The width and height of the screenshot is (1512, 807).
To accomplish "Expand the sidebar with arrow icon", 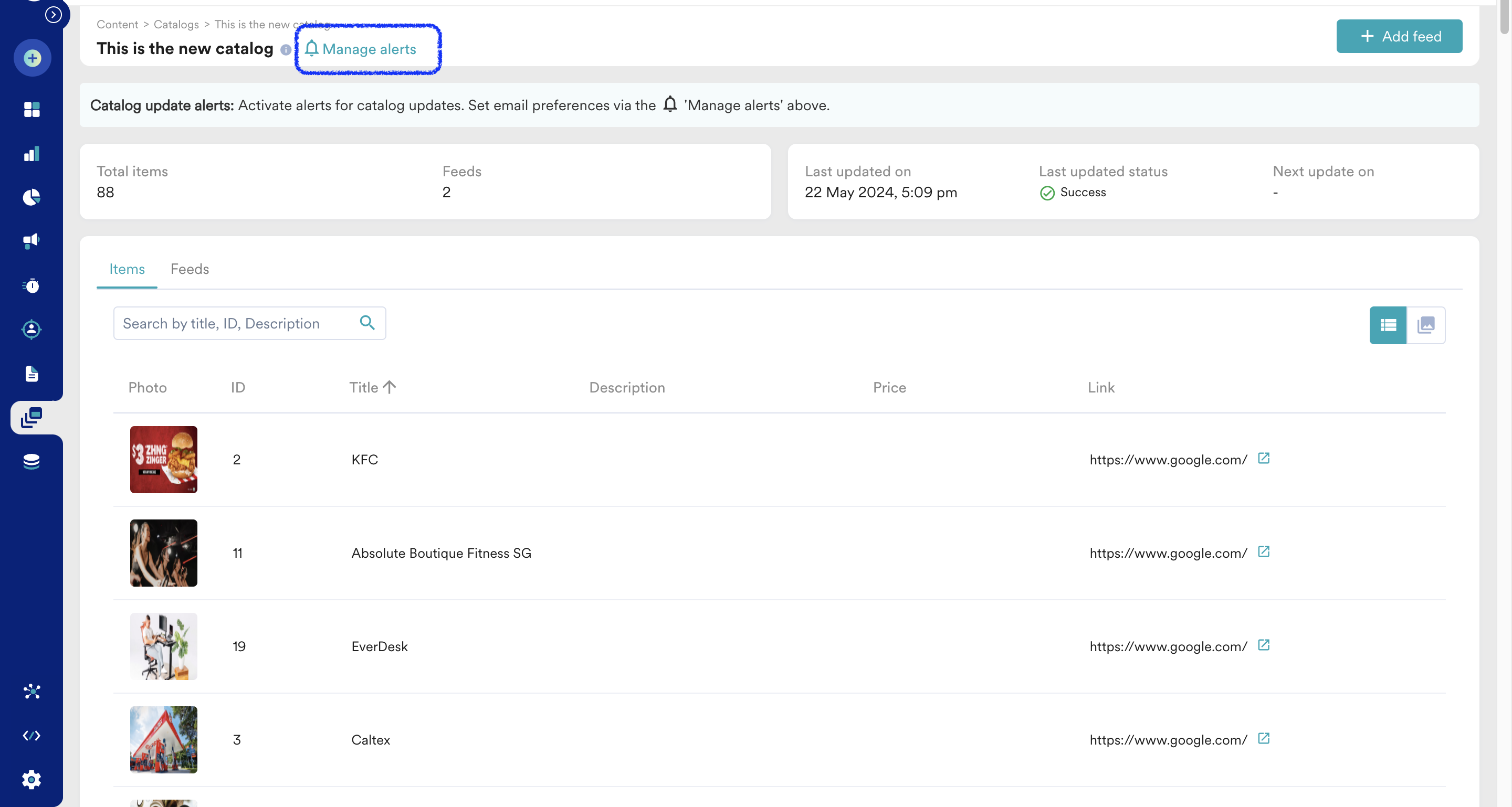I will (54, 14).
